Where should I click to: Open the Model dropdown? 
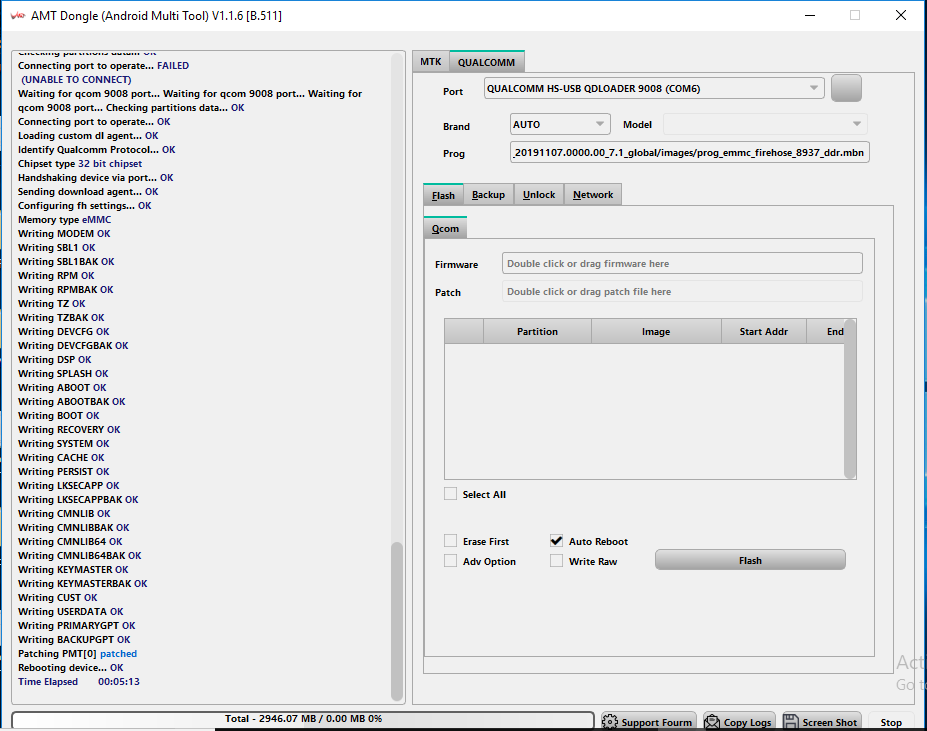point(857,124)
